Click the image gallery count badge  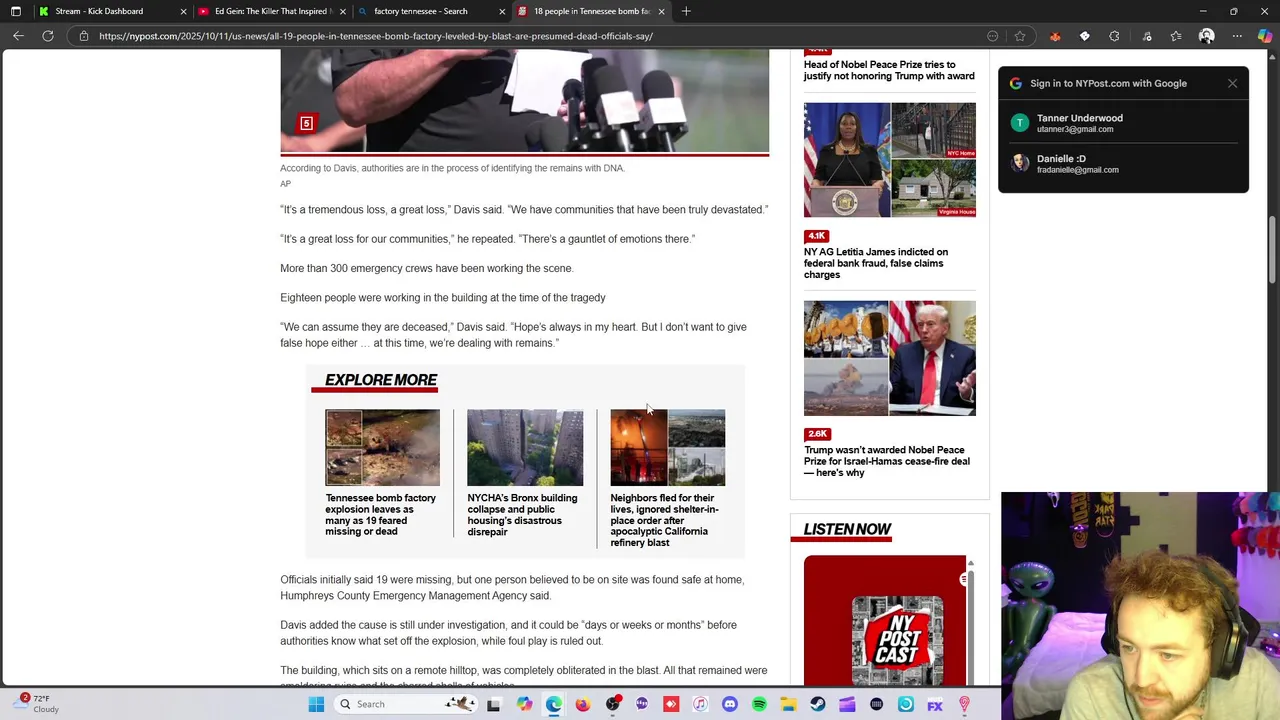click(x=306, y=123)
